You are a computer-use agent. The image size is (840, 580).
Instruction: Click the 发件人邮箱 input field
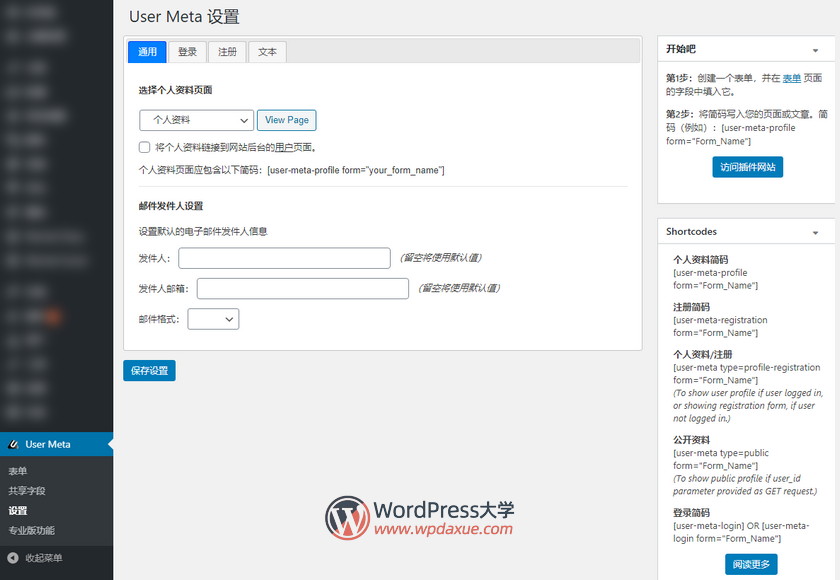[x=302, y=289]
